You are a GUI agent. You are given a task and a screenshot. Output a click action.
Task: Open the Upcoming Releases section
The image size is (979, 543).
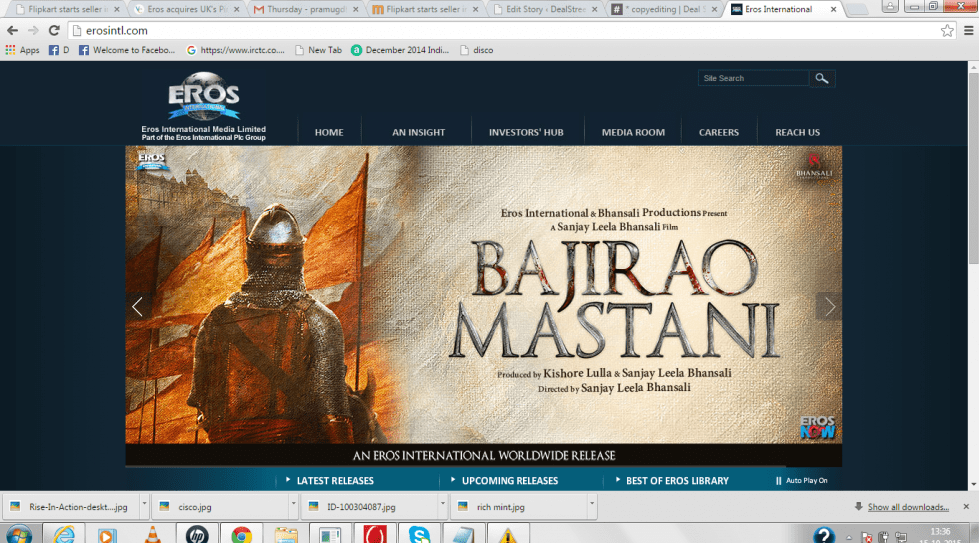tap(509, 481)
